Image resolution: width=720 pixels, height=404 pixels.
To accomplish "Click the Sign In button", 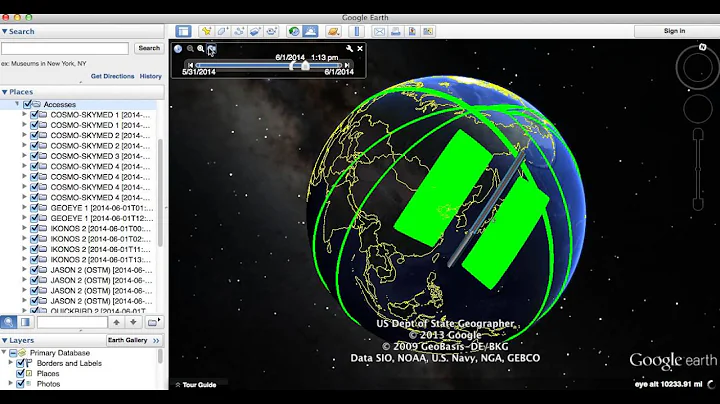I will (x=674, y=31).
